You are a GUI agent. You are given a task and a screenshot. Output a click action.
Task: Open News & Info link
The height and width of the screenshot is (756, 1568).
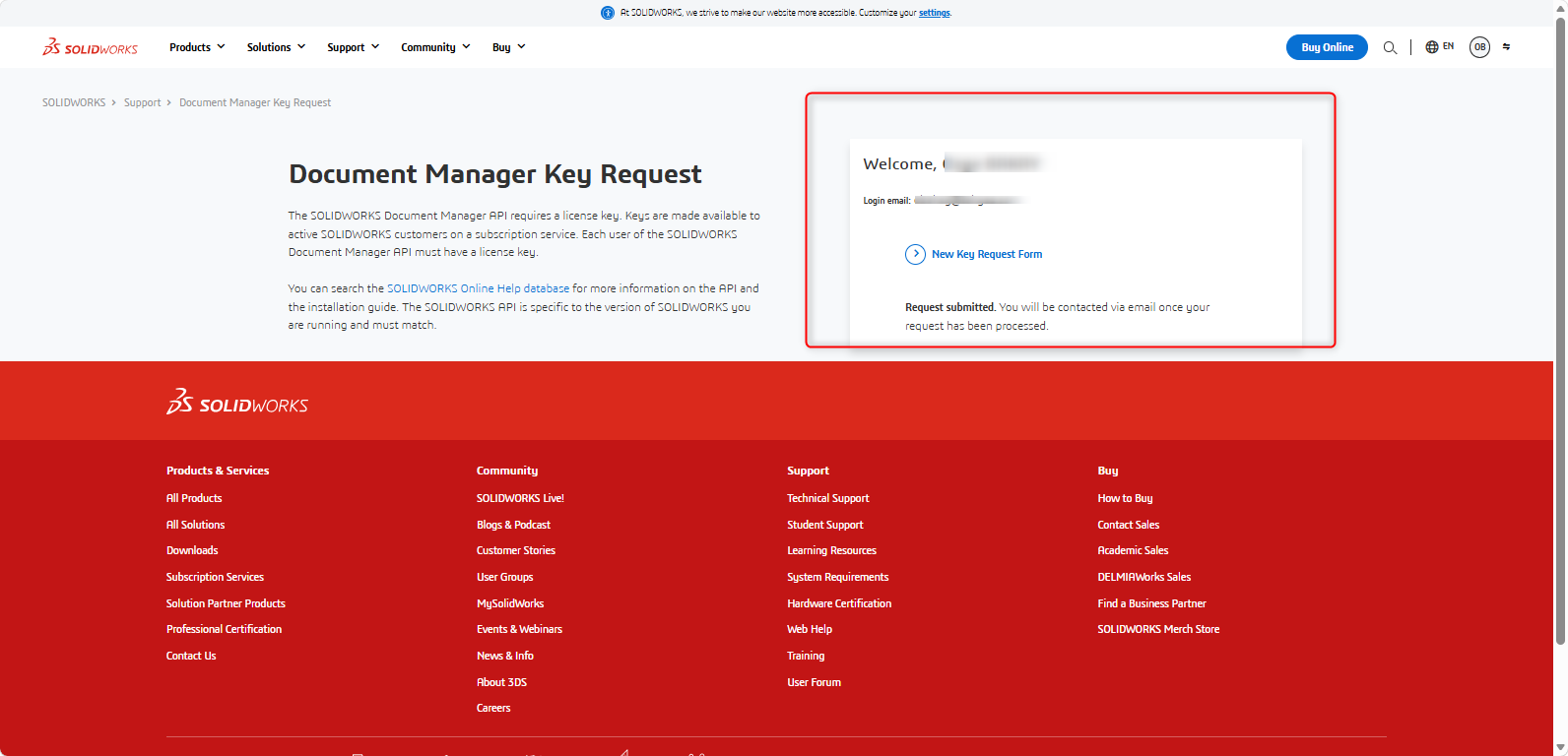(x=505, y=656)
